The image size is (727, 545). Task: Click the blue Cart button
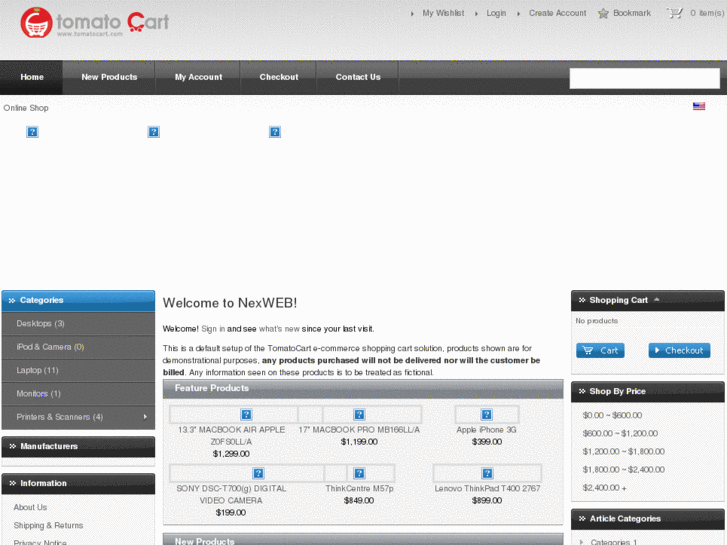click(x=600, y=351)
